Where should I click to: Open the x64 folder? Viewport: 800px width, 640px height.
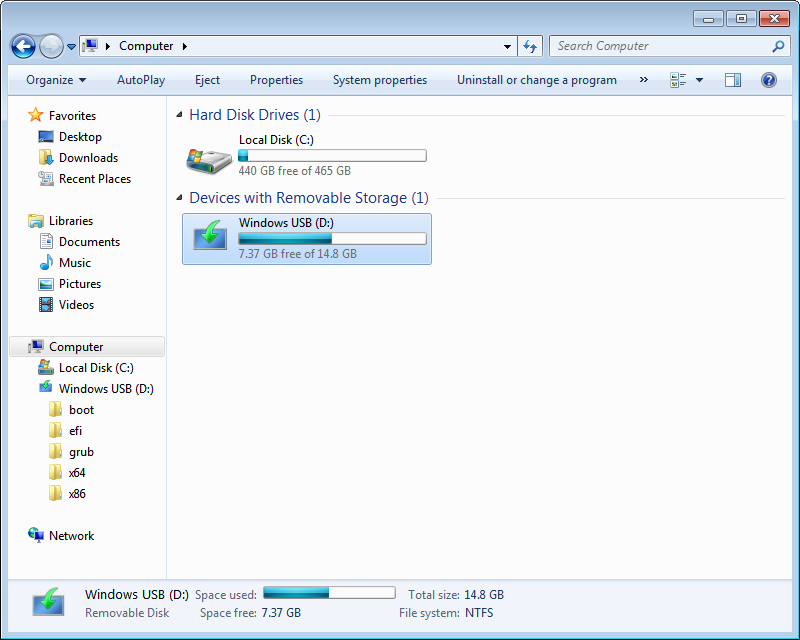(77, 473)
